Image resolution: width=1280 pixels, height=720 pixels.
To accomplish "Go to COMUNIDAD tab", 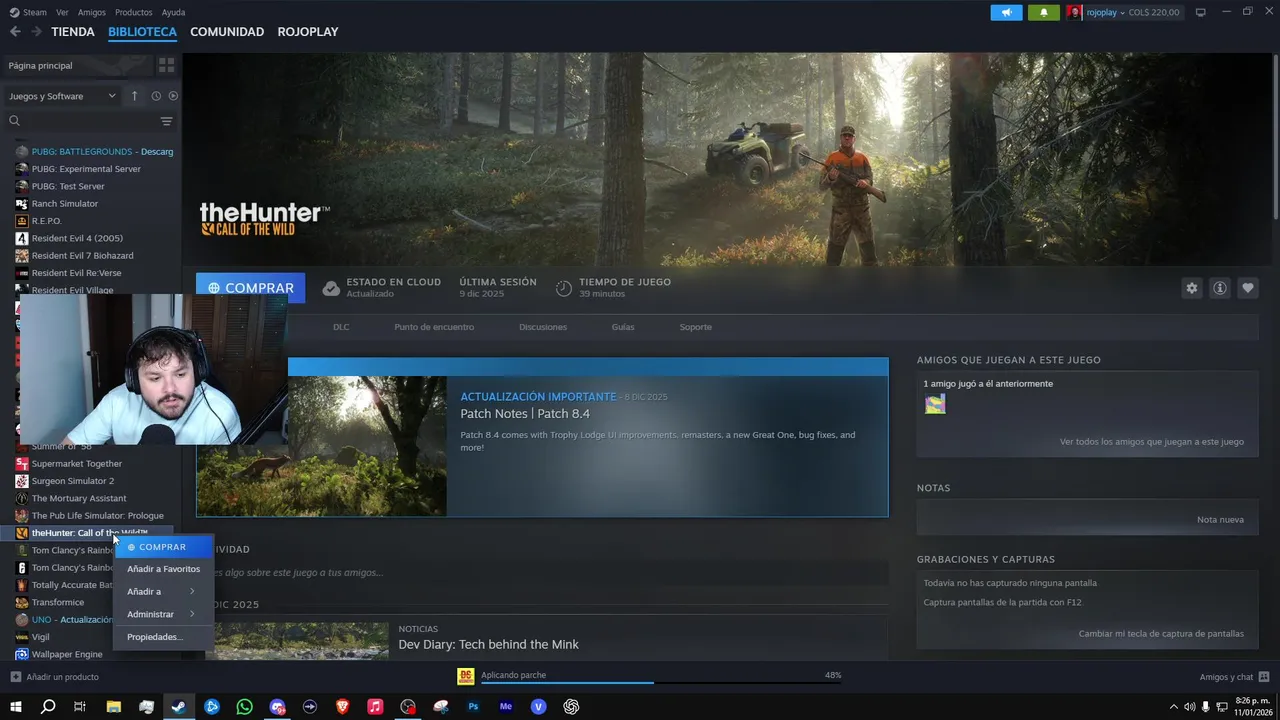I will 227,32.
